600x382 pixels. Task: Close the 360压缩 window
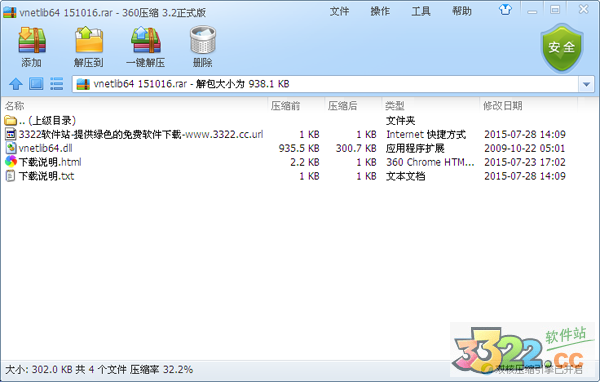coord(584,9)
